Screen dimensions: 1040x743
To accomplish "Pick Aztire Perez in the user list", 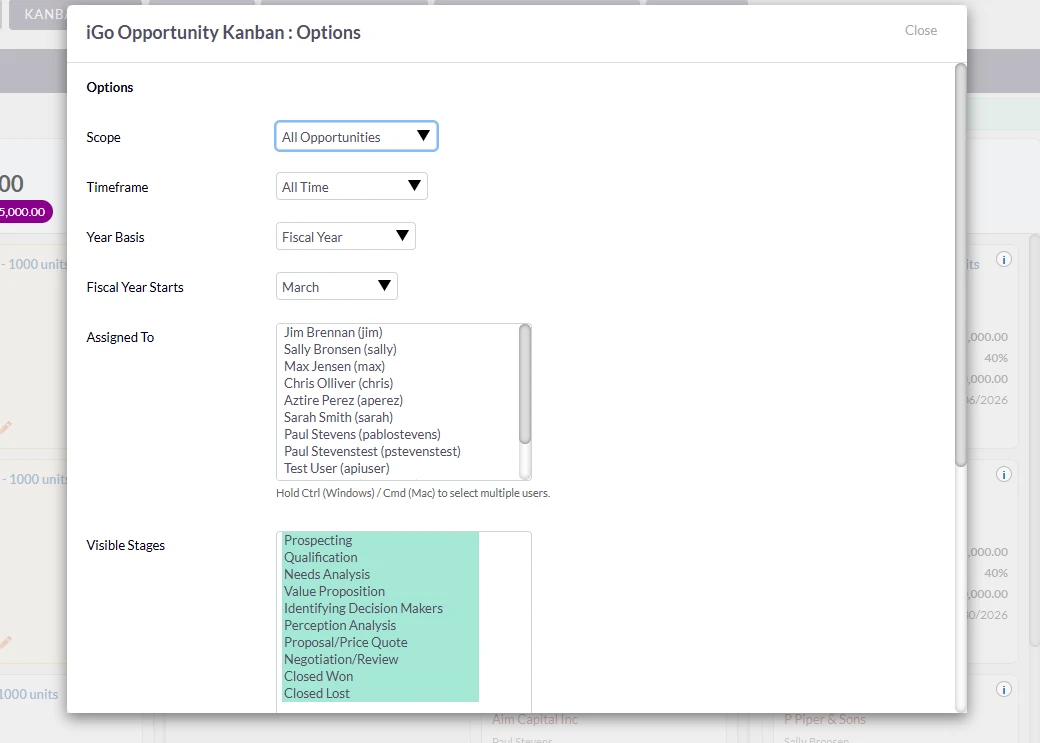I will 343,400.
